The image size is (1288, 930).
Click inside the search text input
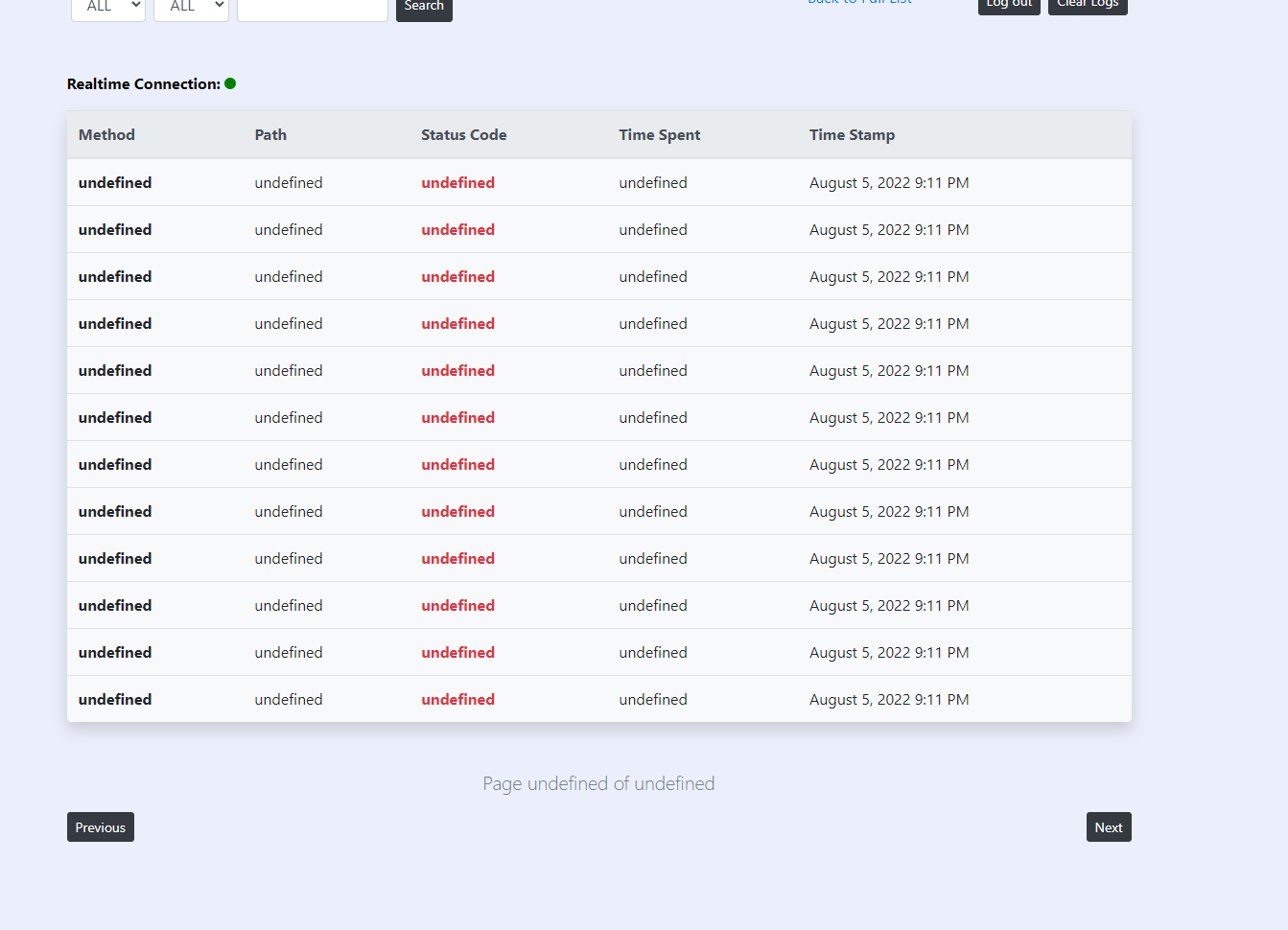click(x=312, y=8)
